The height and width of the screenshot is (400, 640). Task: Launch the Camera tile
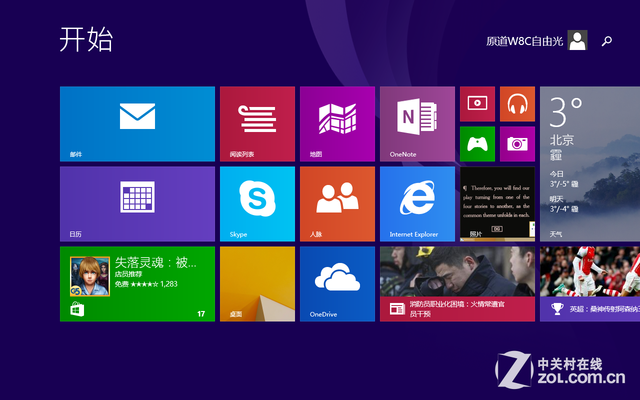pos(517,144)
